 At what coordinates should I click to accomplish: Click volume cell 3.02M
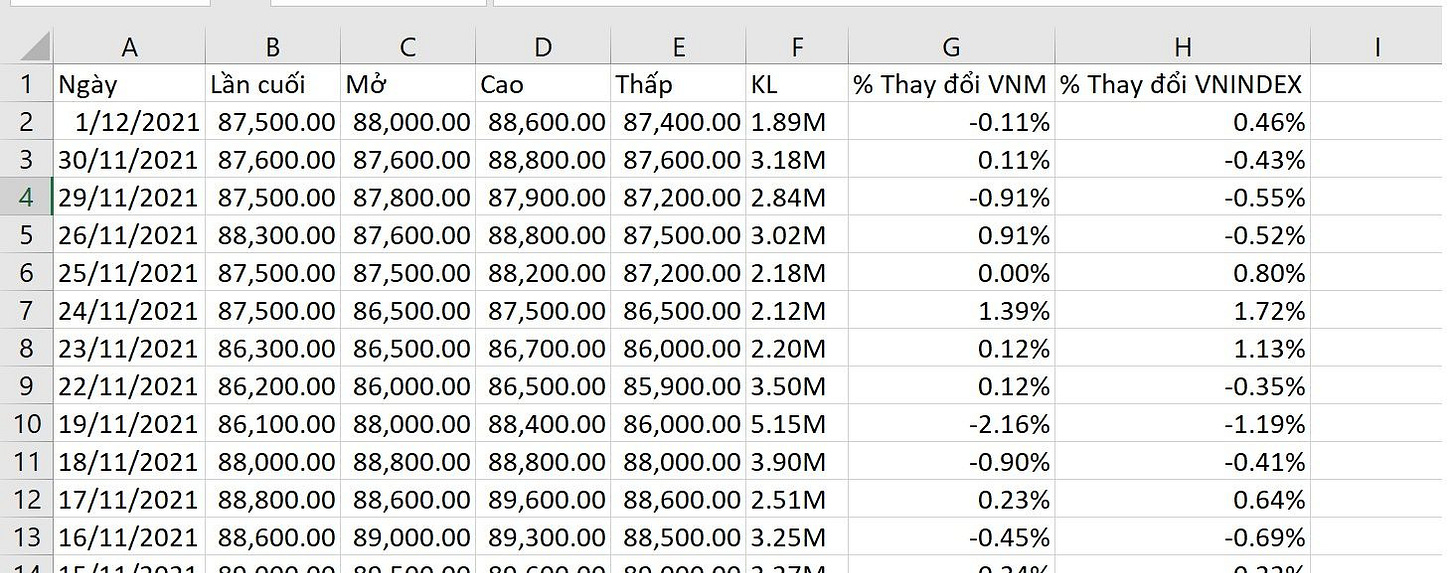click(797, 235)
